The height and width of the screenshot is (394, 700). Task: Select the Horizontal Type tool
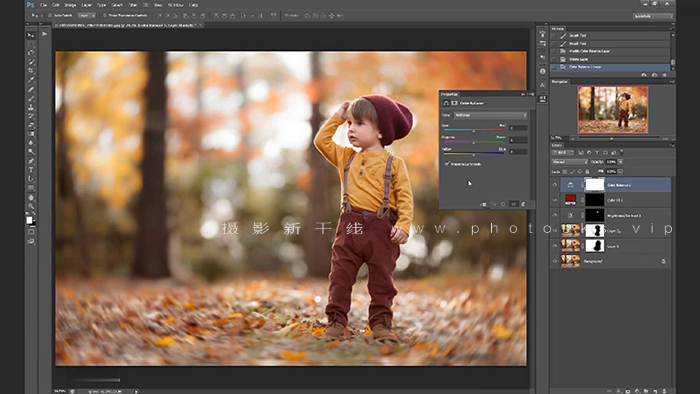click(31, 170)
